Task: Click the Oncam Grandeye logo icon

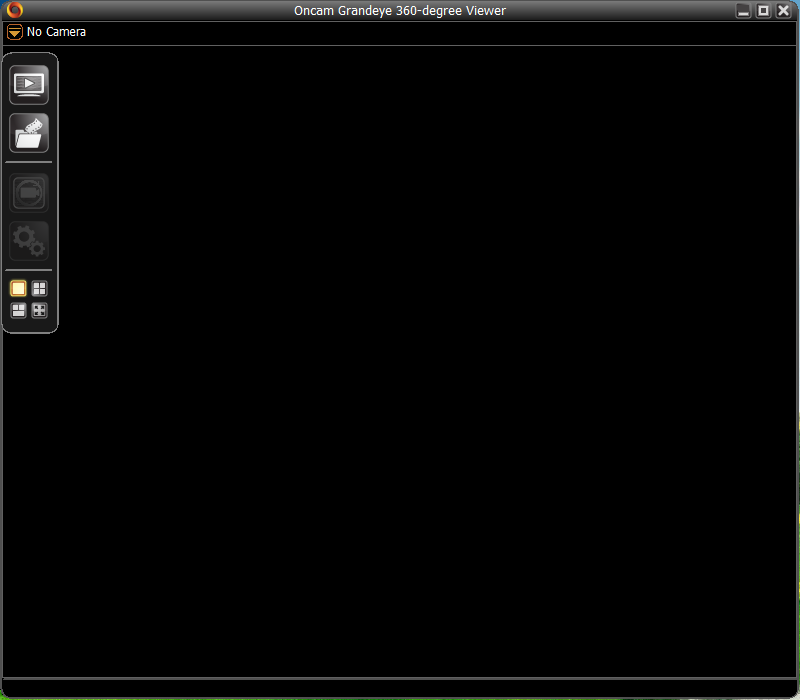Action: tap(15, 10)
